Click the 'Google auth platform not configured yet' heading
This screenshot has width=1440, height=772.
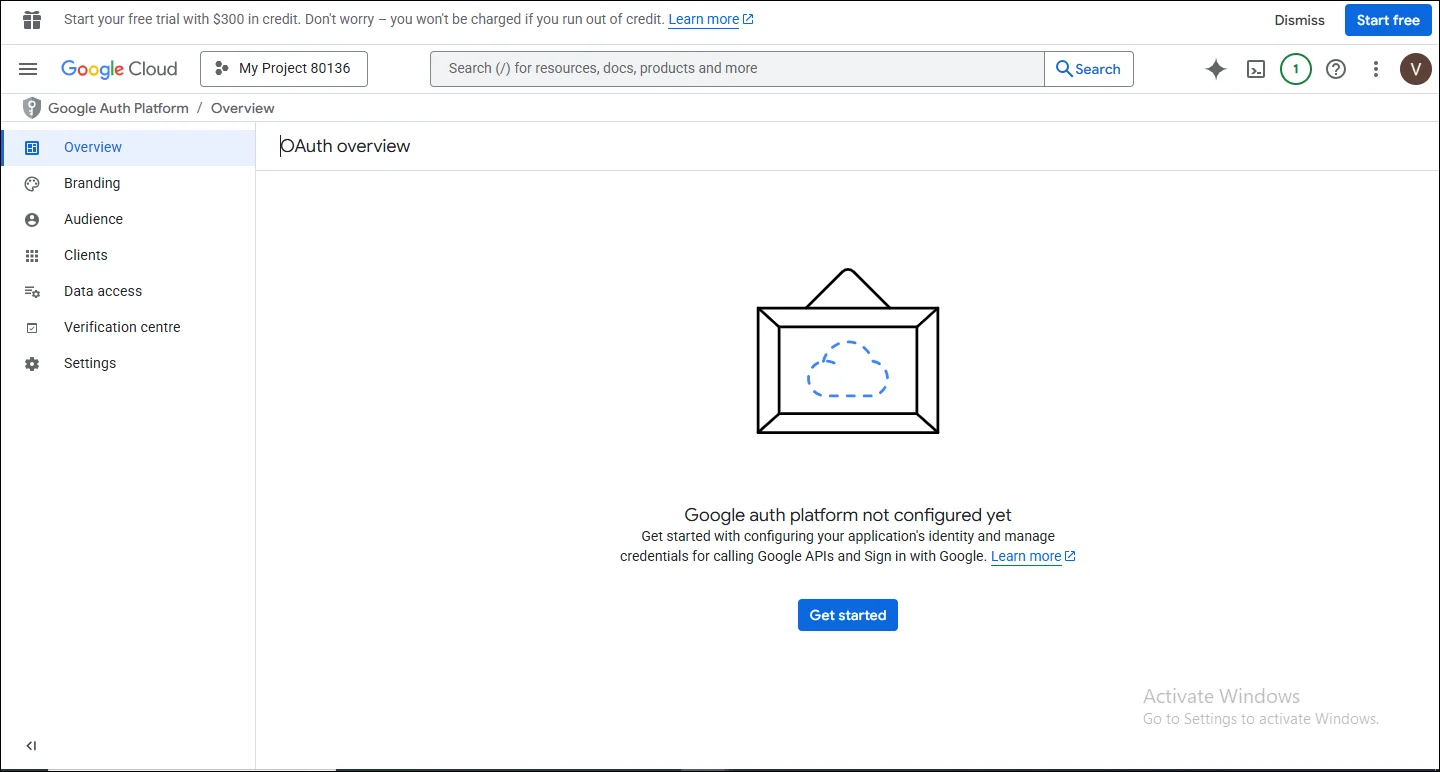pos(848,515)
